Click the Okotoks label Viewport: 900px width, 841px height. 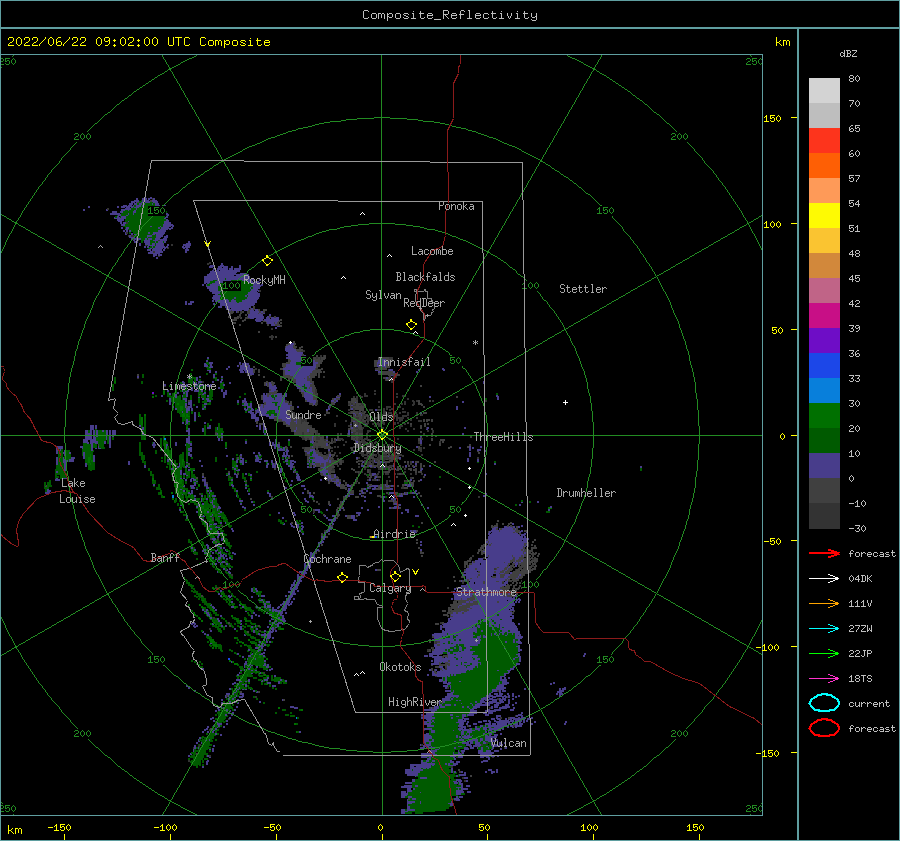(400, 667)
